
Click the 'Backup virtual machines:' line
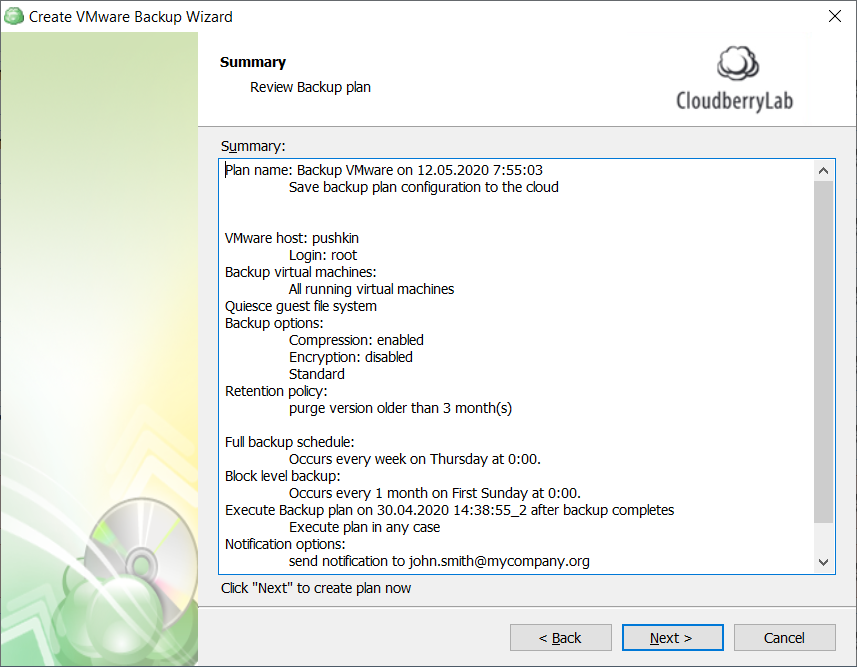click(301, 272)
